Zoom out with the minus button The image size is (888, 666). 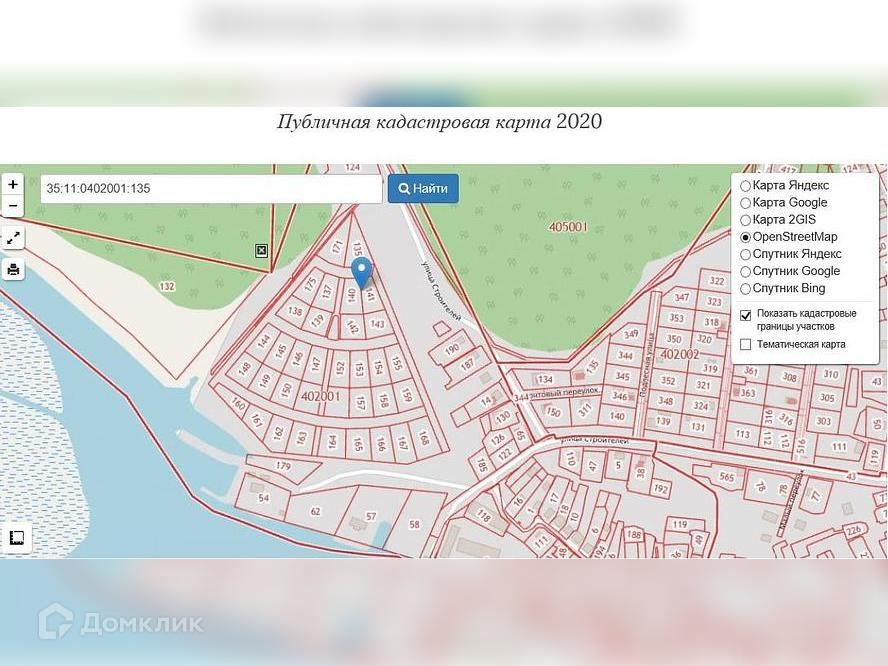[13, 206]
